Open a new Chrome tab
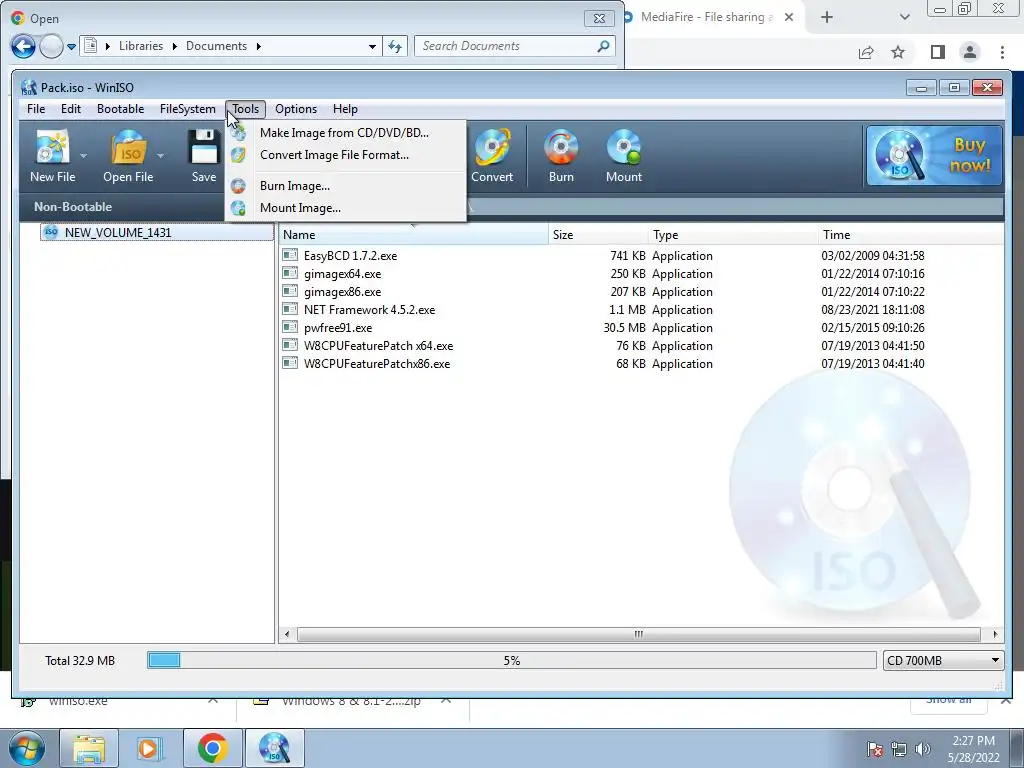1024x768 pixels. tap(827, 18)
